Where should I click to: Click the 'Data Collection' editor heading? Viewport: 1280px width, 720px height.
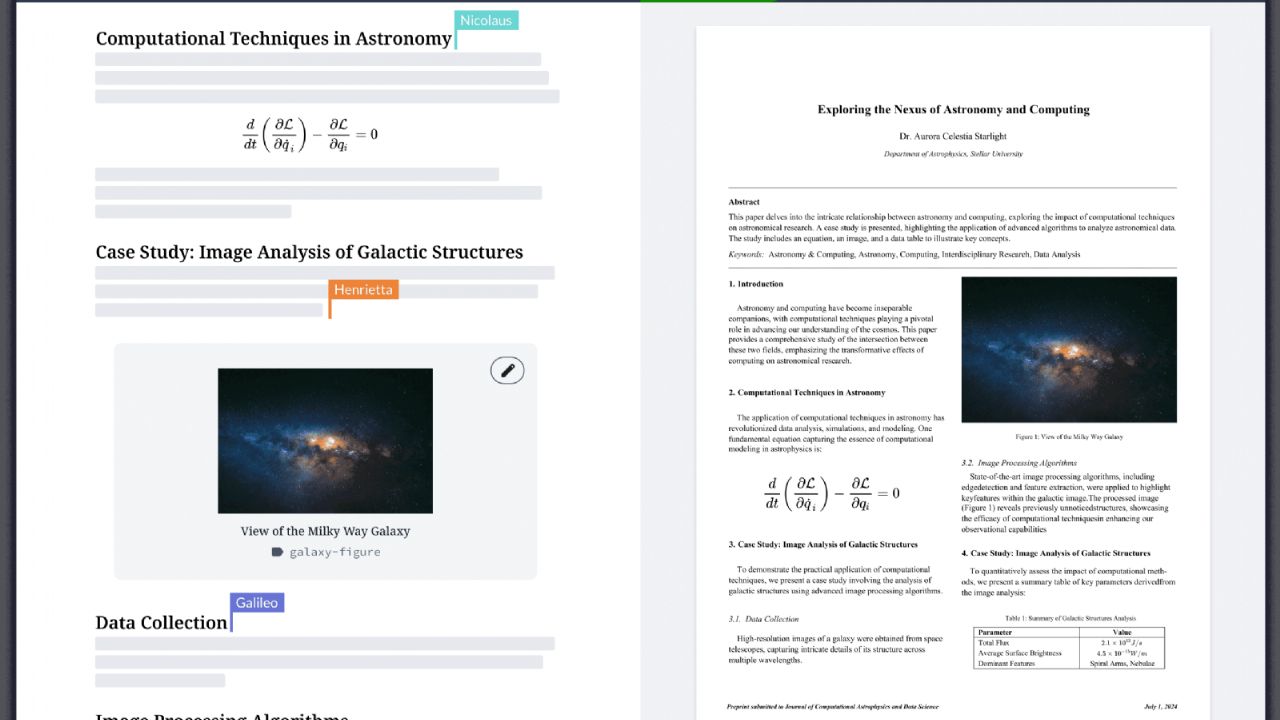pyautogui.click(x=161, y=622)
